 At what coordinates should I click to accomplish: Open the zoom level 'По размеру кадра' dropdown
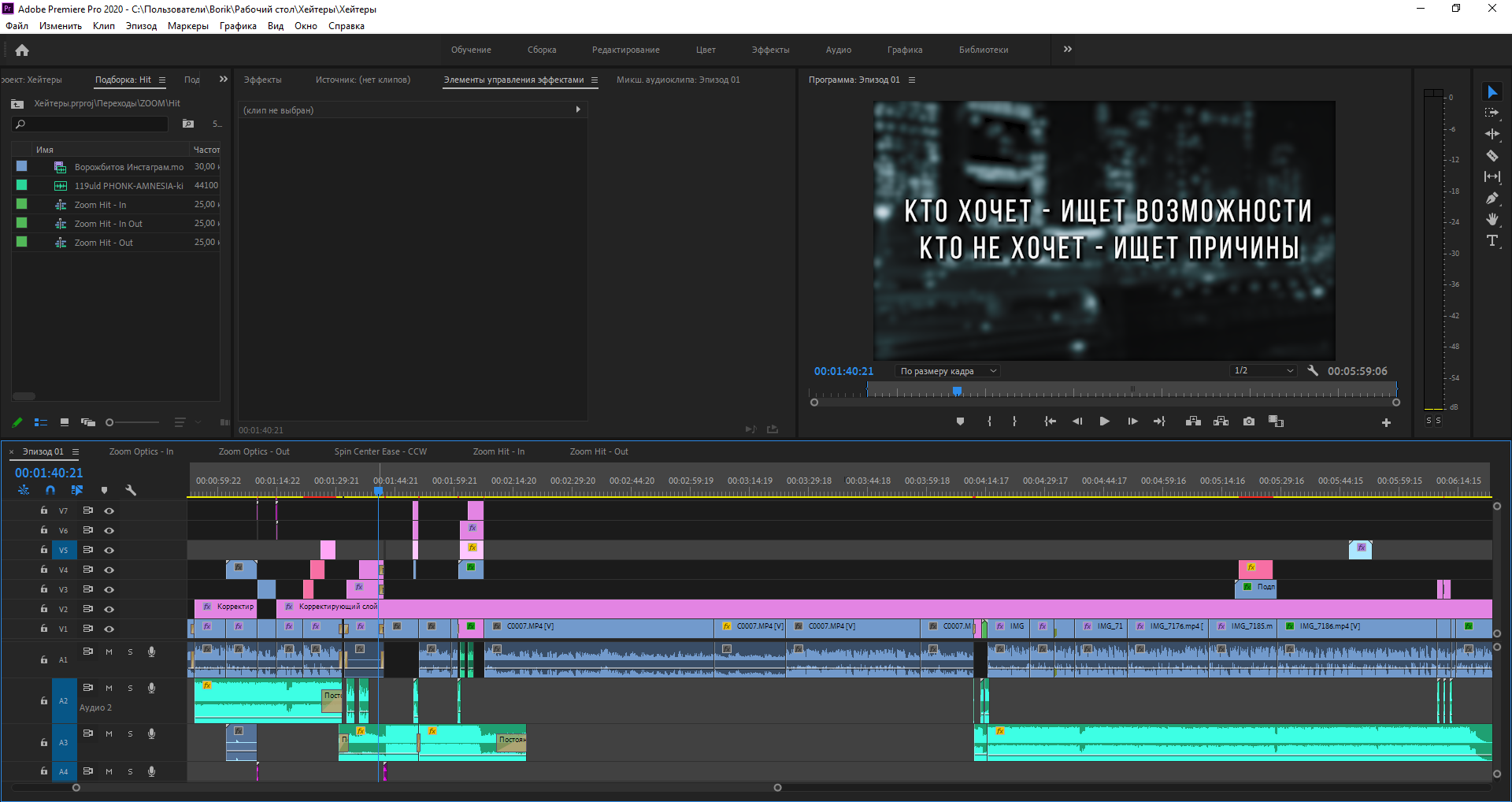point(947,371)
